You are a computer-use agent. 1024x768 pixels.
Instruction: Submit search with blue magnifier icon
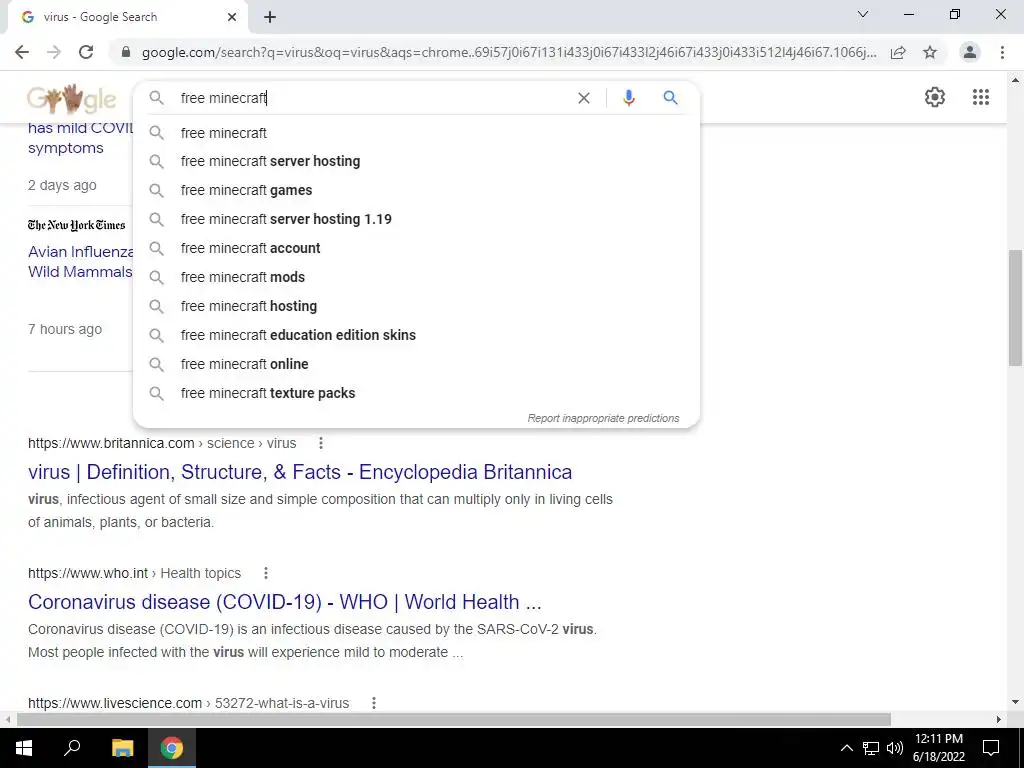click(x=670, y=98)
